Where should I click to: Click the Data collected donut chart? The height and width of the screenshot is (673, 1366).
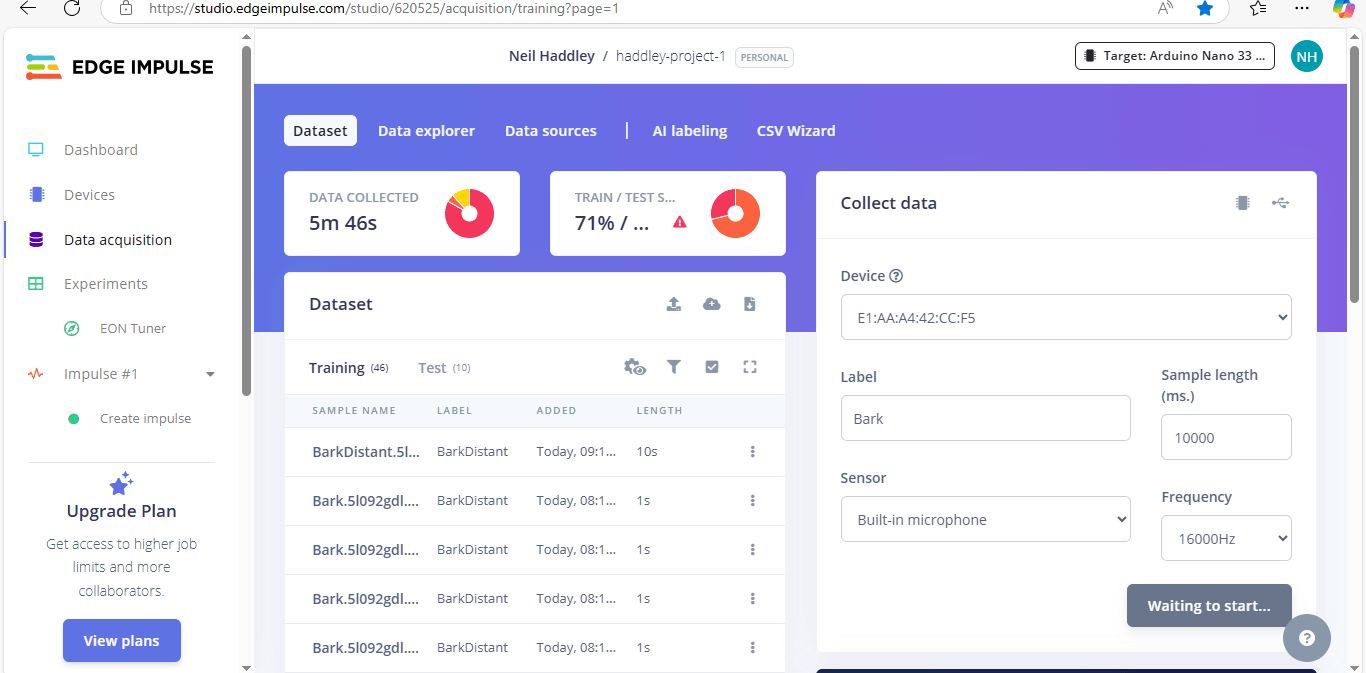coord(469,213)
